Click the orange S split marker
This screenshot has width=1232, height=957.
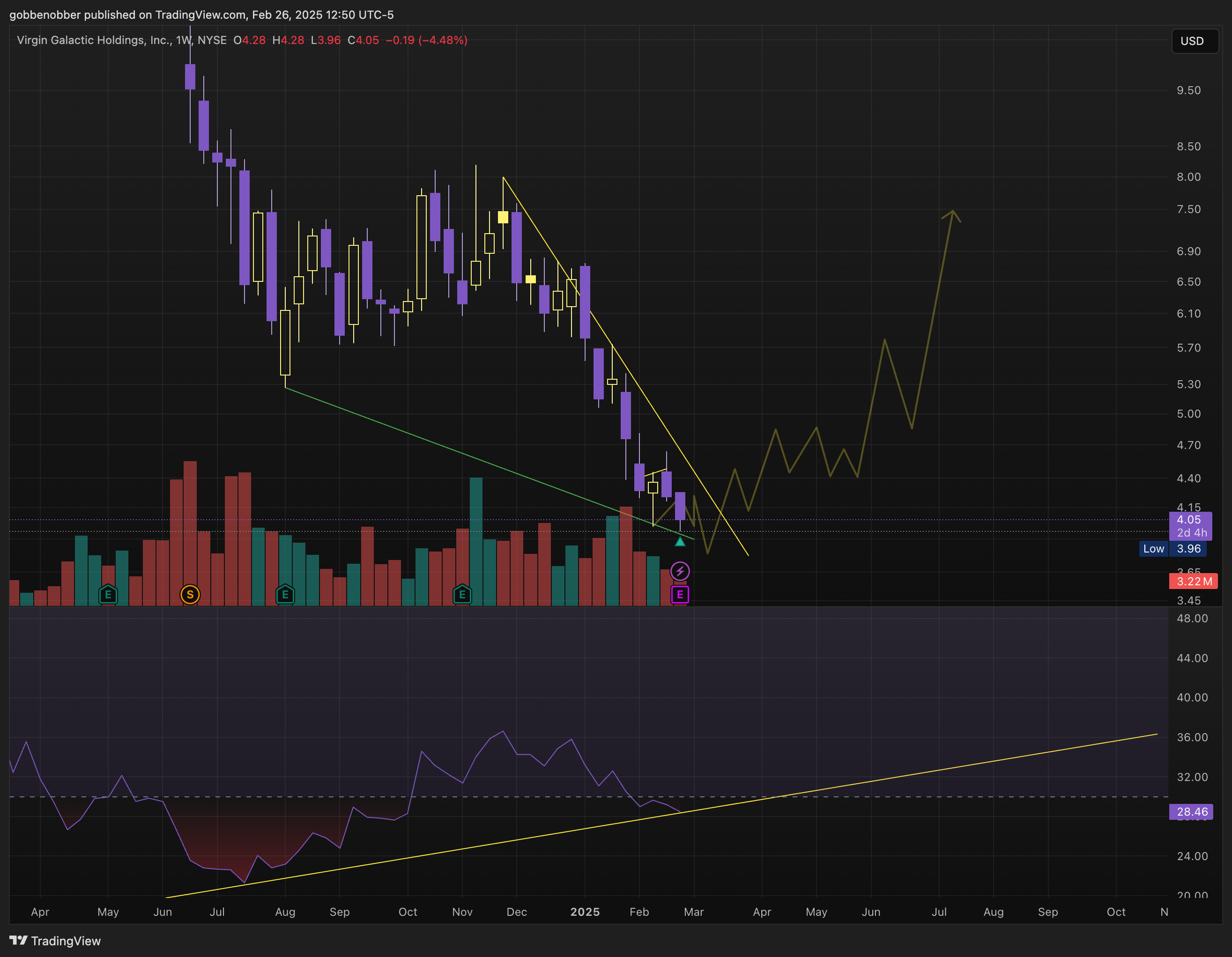[190, 595]
